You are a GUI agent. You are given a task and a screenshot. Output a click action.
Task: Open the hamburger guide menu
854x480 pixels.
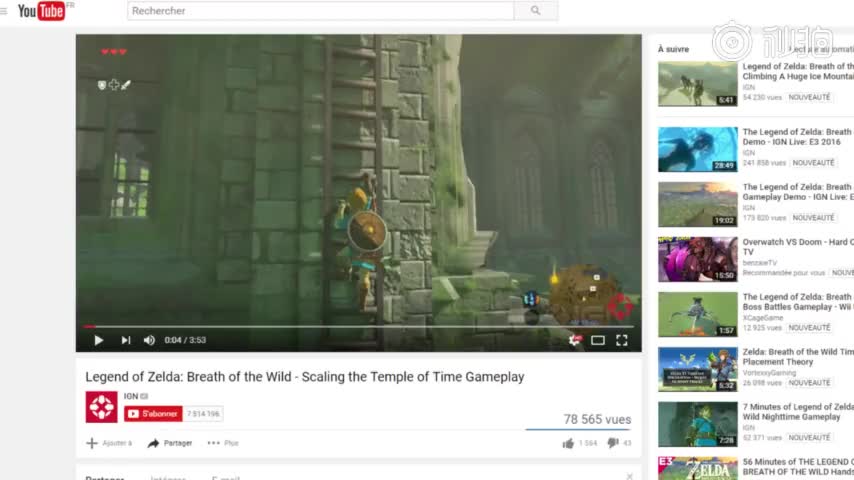[x=4, y=11]
